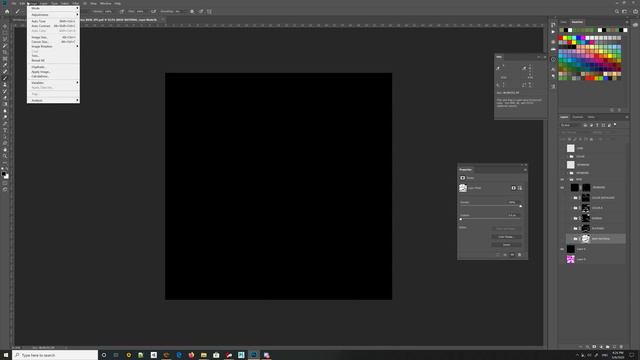The height and width of the screenshot is (360, 640).
Task: Select the Eraser tool
Action: tap(5, 98)
